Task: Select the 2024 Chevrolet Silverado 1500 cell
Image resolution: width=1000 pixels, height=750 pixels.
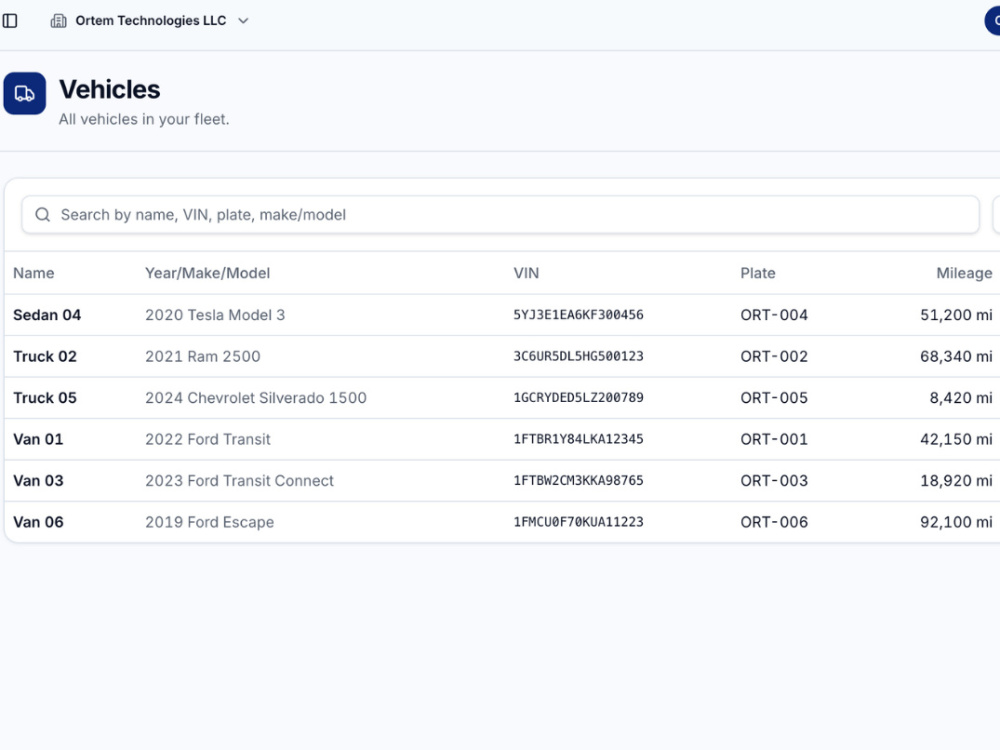Action: point(256,398)
